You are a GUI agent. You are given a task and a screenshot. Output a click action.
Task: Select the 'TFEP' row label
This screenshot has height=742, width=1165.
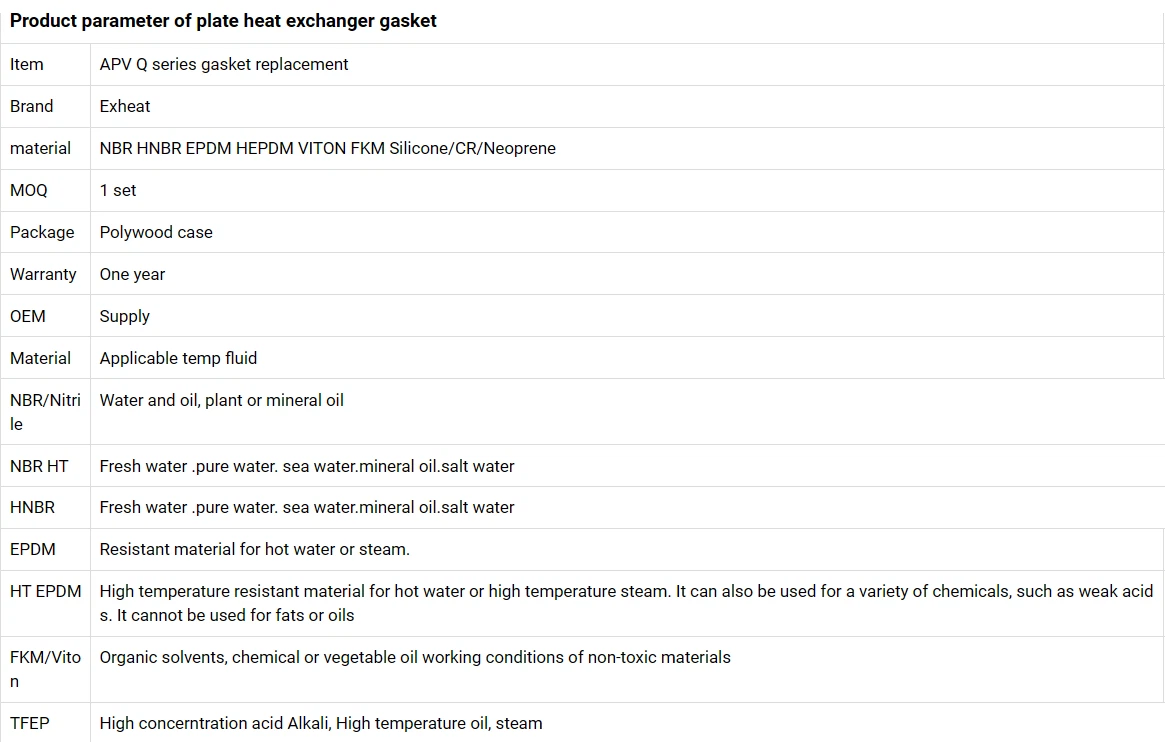[30, 722]
